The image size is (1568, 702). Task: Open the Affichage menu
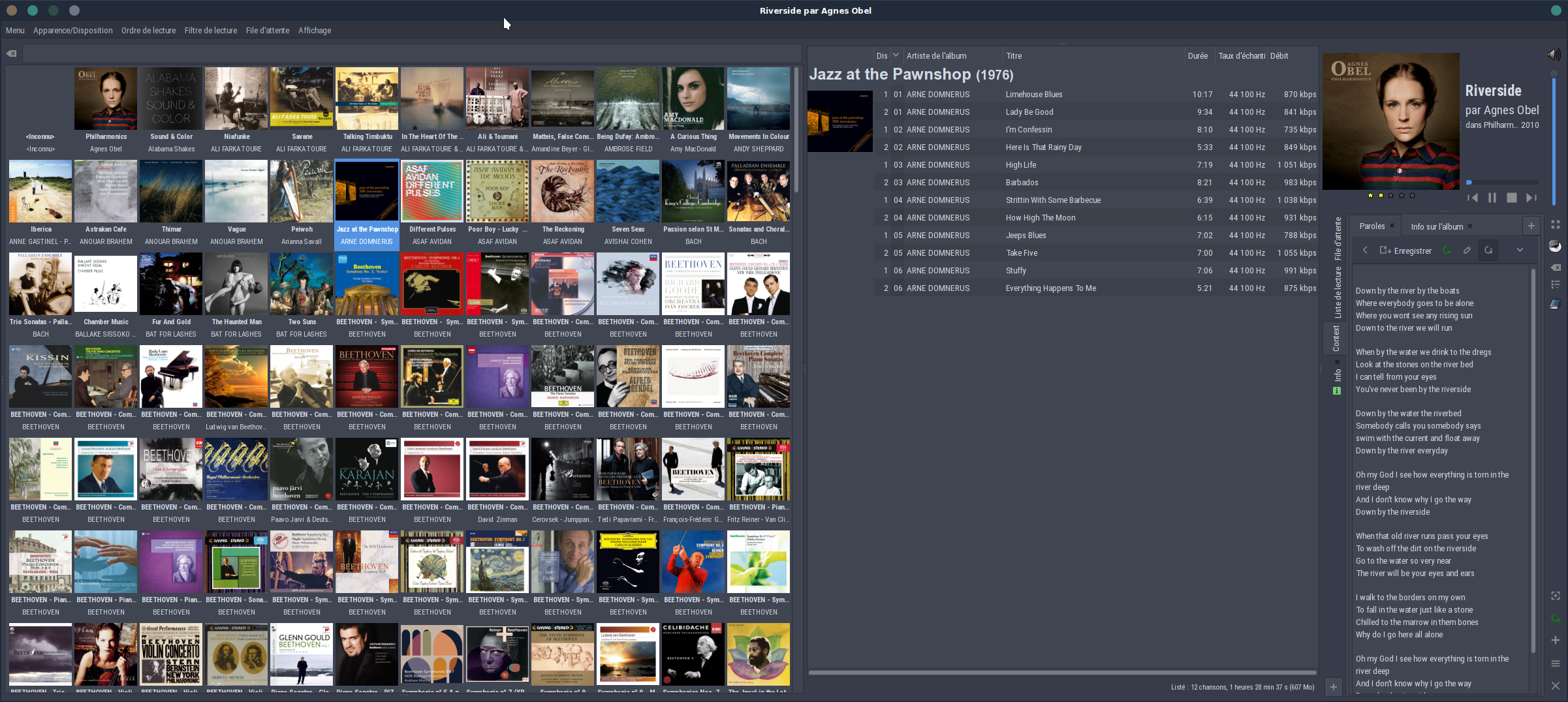[315, 31]
